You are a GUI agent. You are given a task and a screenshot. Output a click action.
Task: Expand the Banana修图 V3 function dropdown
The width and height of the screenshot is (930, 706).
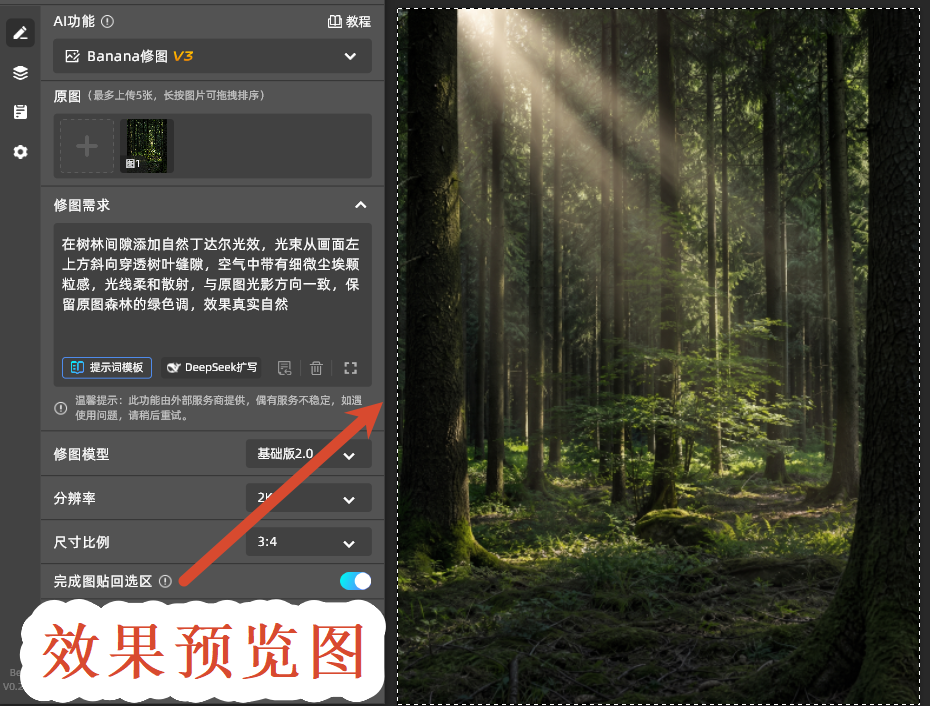212,56
